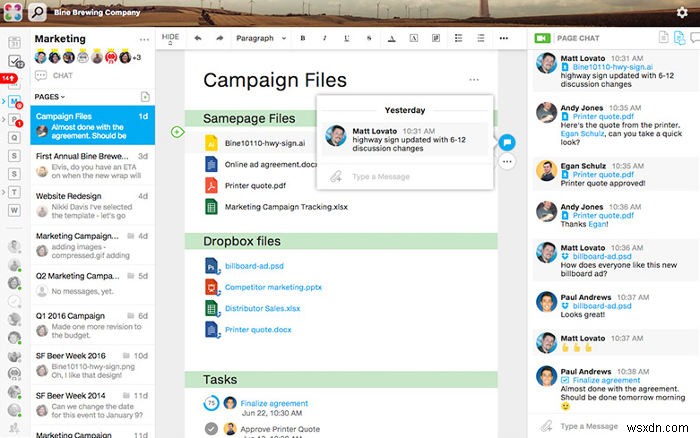The width and height of the screenshot is (700, 438).
Task: Toggle the bulleted list
Action: (458, 38)
